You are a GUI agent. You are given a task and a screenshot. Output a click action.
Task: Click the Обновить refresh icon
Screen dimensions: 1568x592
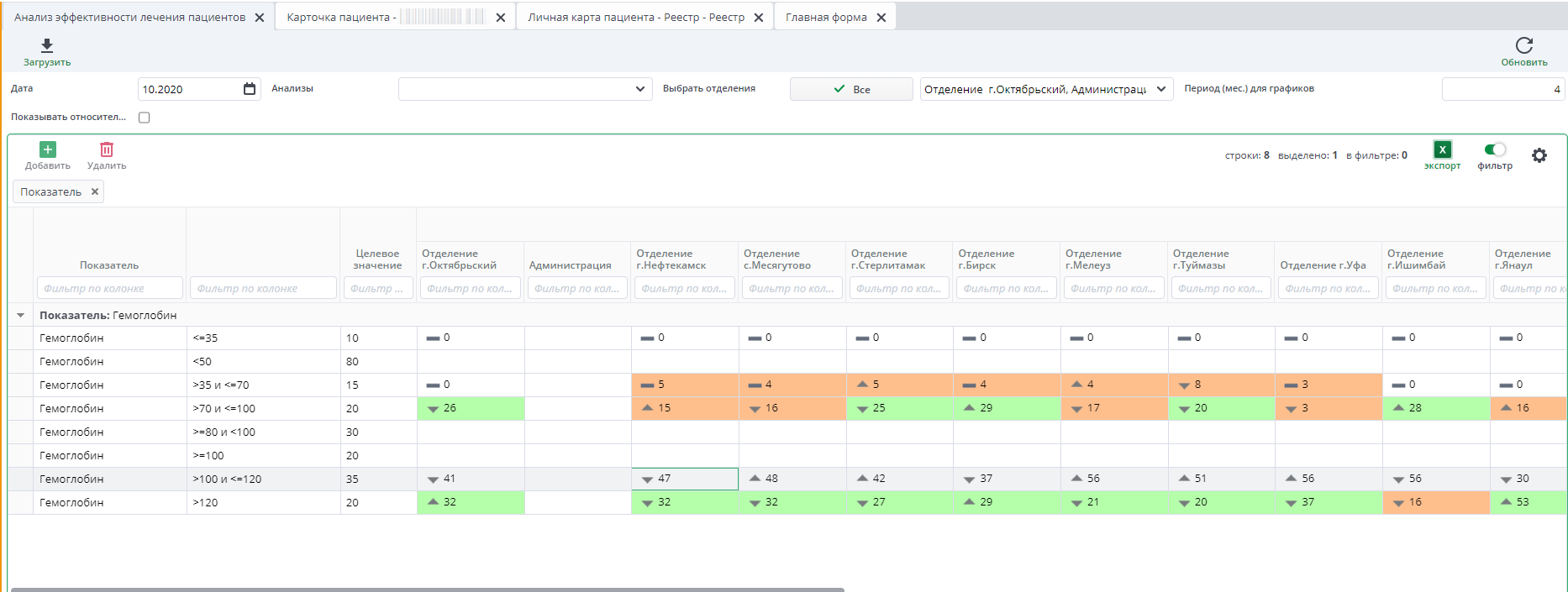1523,45
